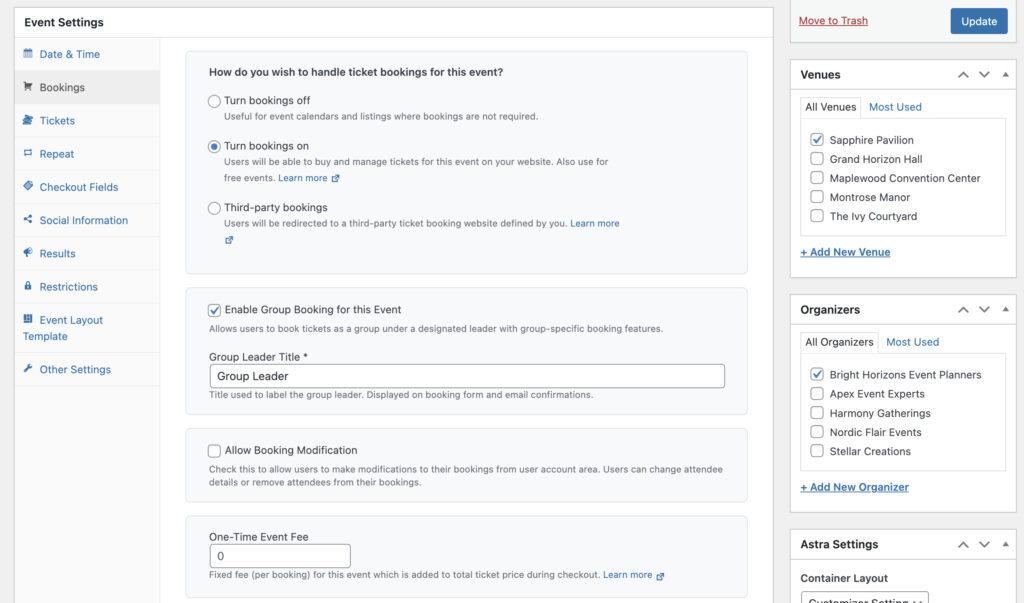Viewport: 1024px width, 603px height.
Task: Click the ticket icon next to Tickets
Action: point(28,120)
